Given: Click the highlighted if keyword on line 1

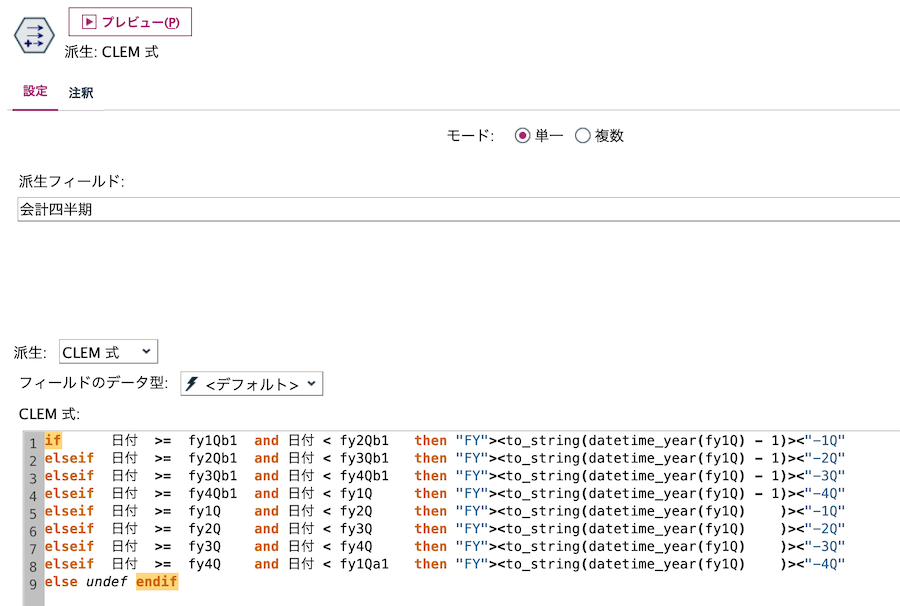Looking at the screenshot, I should click(x=52, y=440).
